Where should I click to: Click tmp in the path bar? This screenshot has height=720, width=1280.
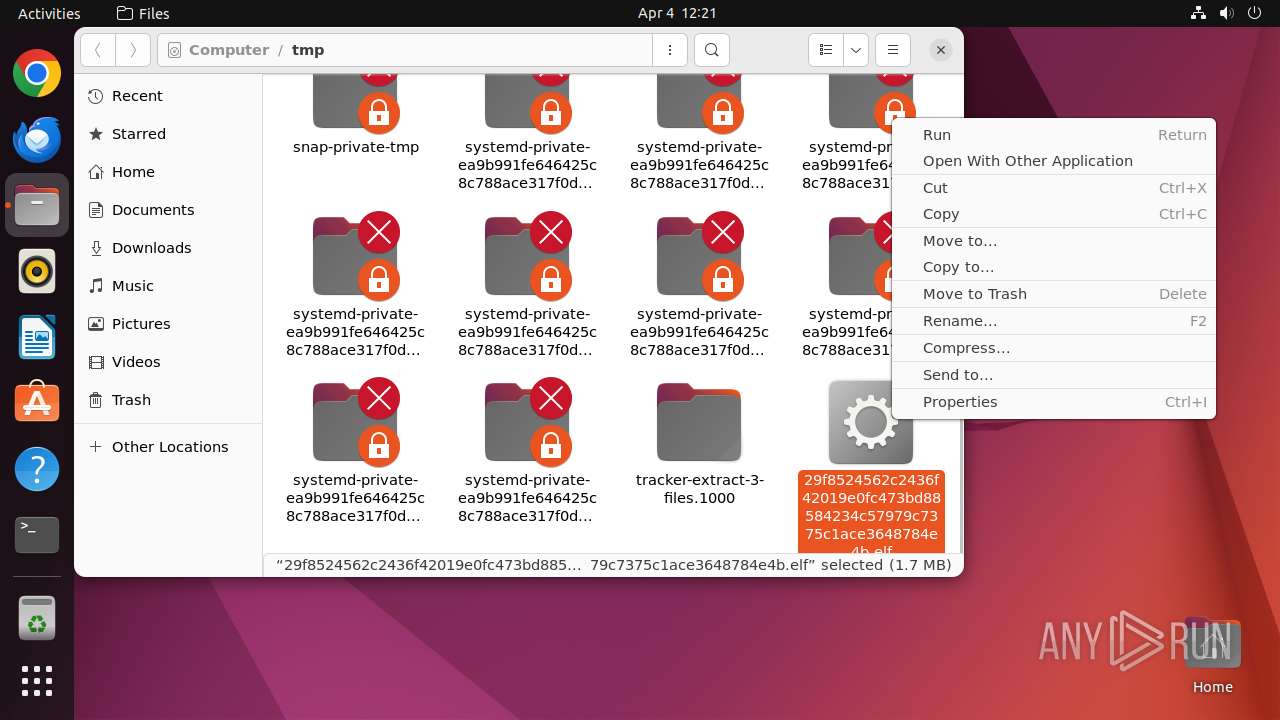pyautogui.click(x=308, y=50)
